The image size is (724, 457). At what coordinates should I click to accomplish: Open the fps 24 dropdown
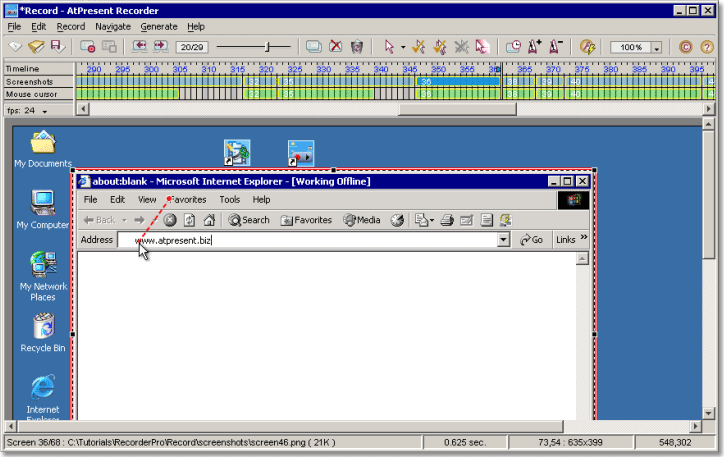point(45,111)
